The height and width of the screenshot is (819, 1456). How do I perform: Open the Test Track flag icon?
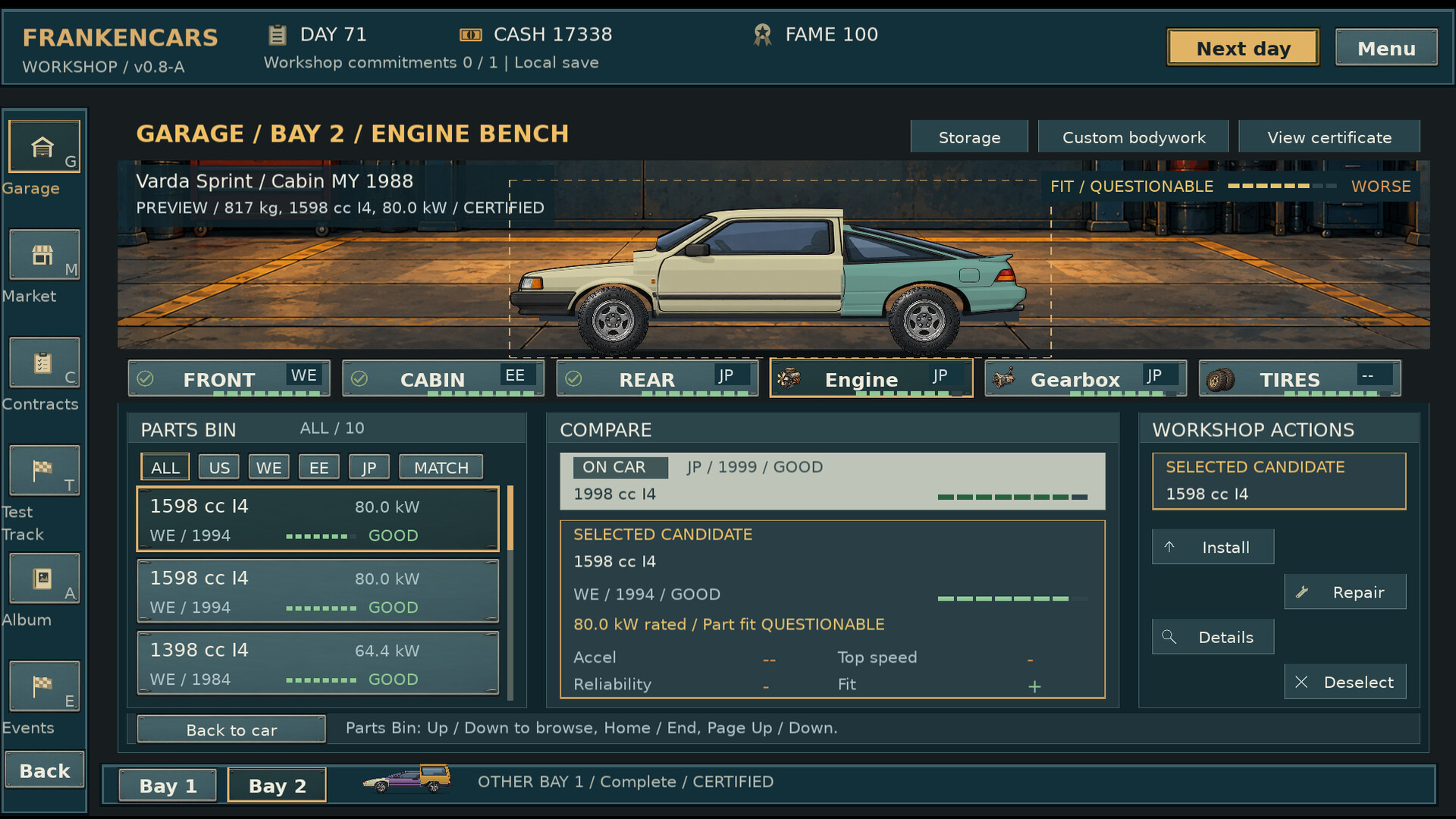pos(44,471)
